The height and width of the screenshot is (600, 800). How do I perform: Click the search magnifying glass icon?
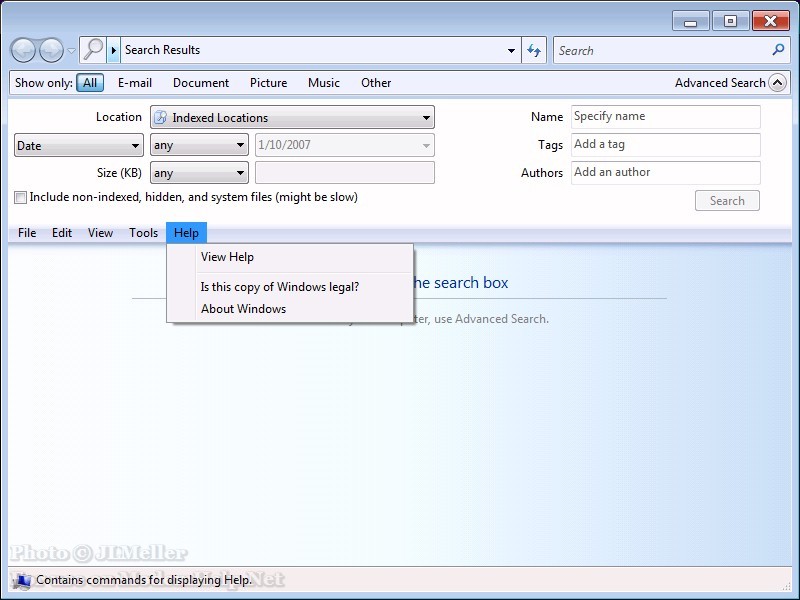779,50
